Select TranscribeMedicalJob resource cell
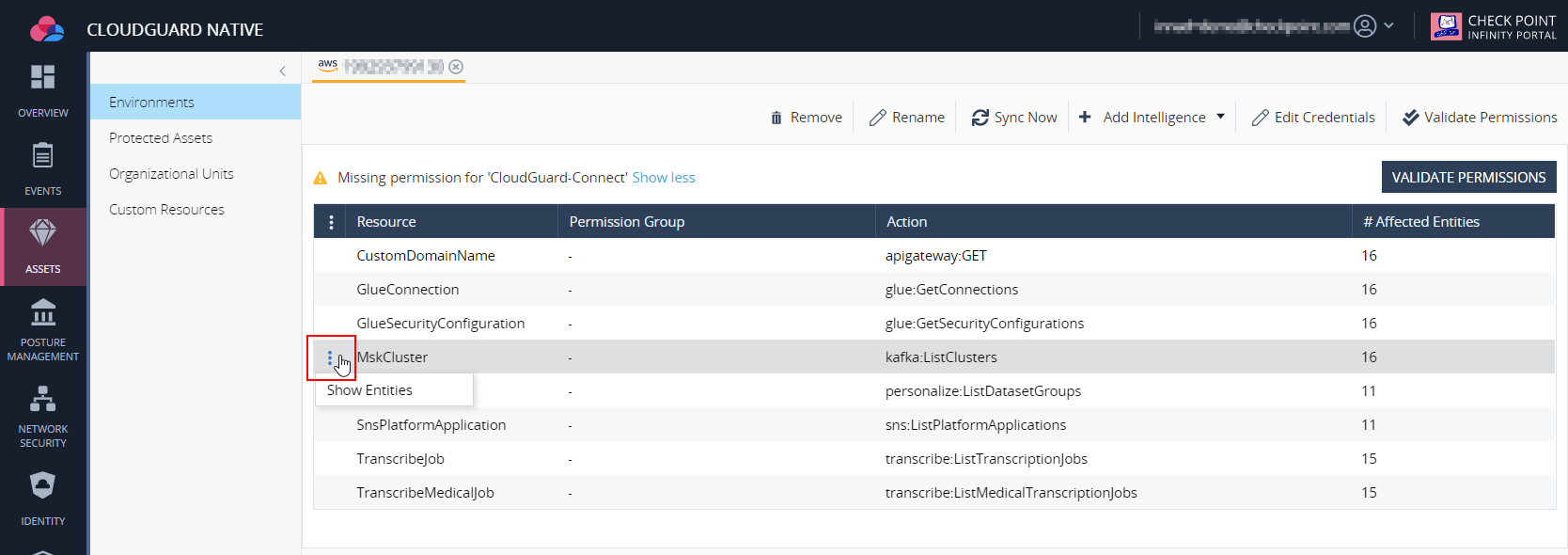1568x555 pixels. tap(425, 493)
